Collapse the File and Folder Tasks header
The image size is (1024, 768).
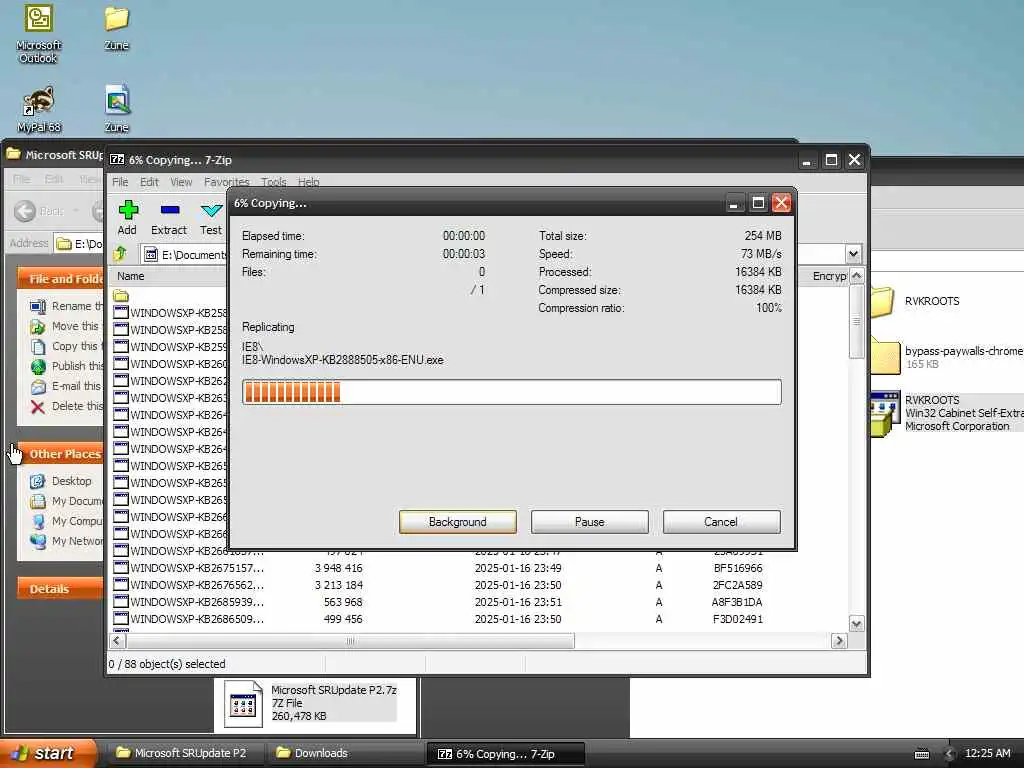[x=60, y=279]
